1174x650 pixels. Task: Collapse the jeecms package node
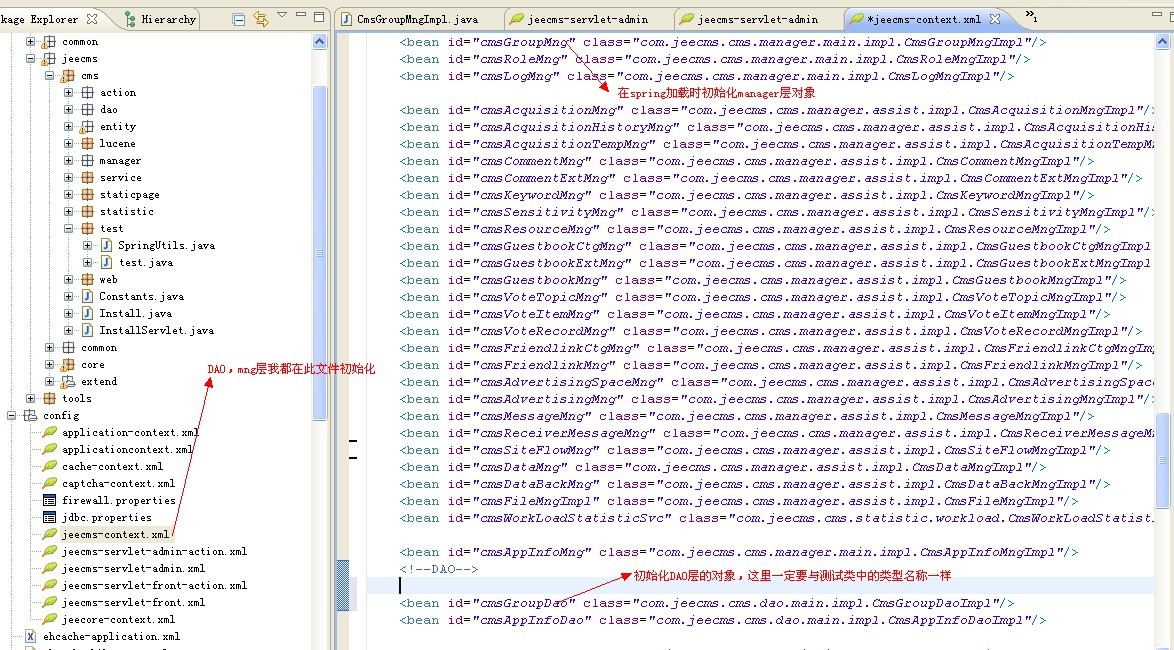pos(31,58)
